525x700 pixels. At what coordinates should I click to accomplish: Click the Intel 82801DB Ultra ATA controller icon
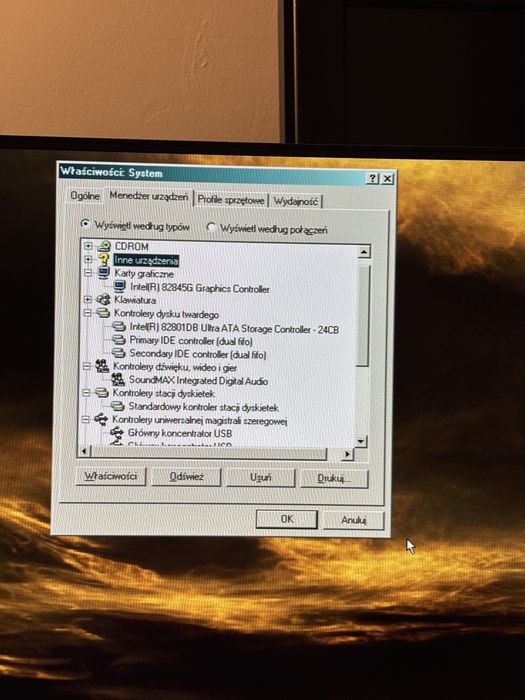(119, 327)
